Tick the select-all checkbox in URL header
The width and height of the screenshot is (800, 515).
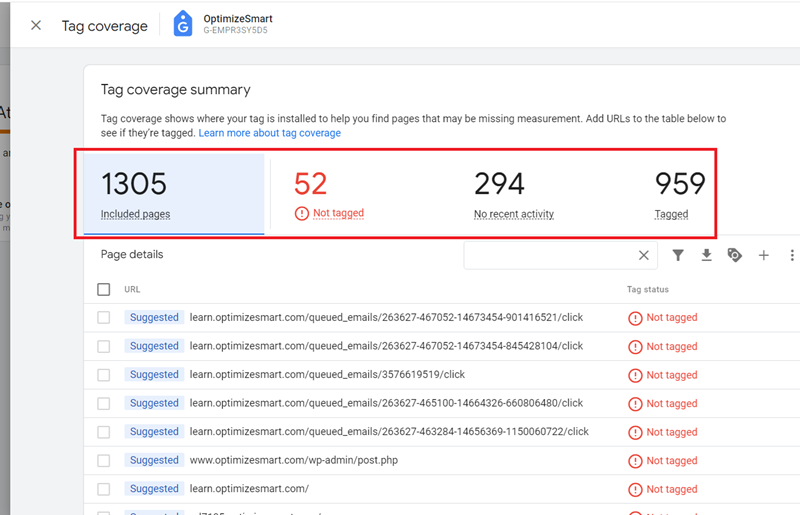[104, 289]
